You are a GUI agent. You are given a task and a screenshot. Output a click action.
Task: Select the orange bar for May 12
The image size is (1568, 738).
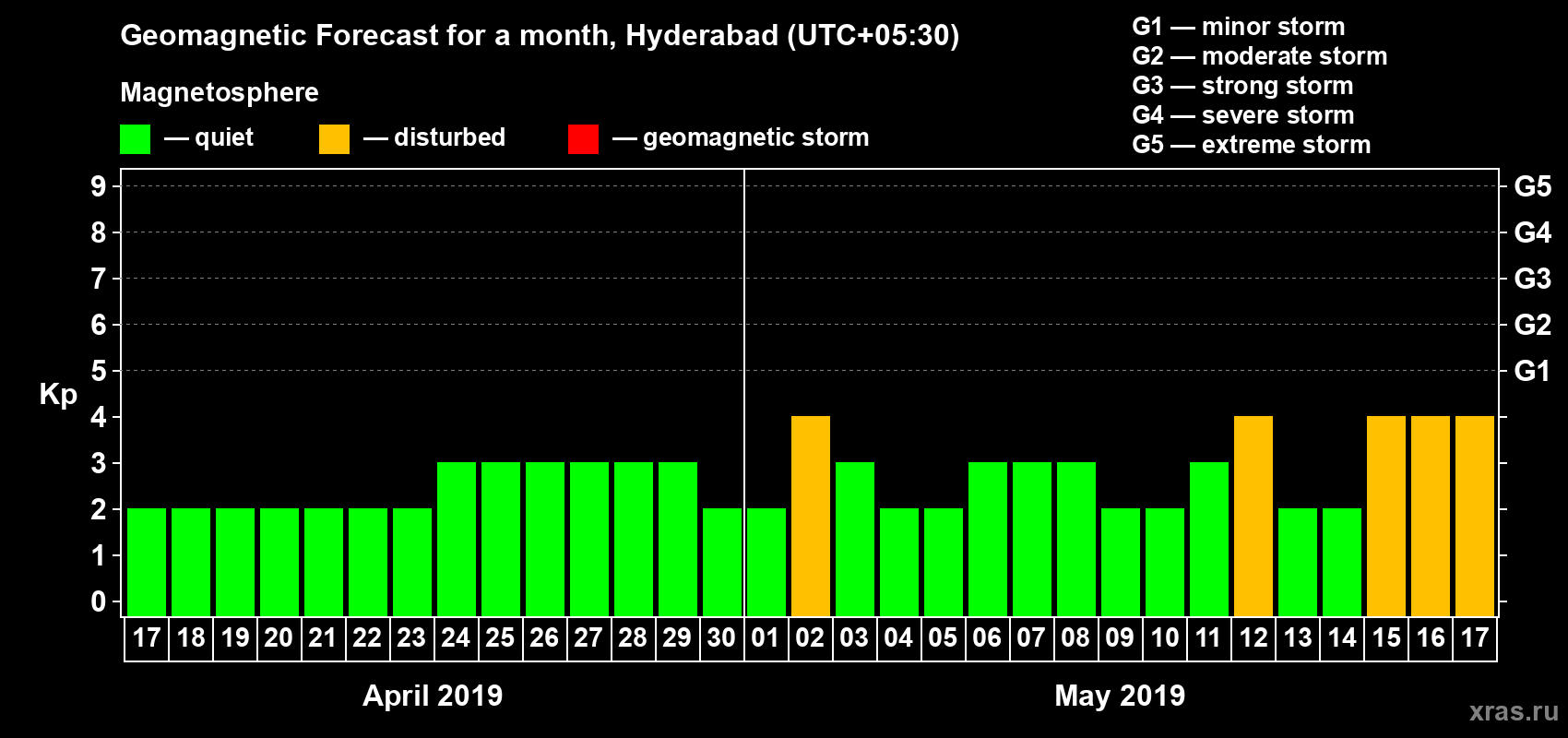pyautogui.click(x=1253, y=516)
